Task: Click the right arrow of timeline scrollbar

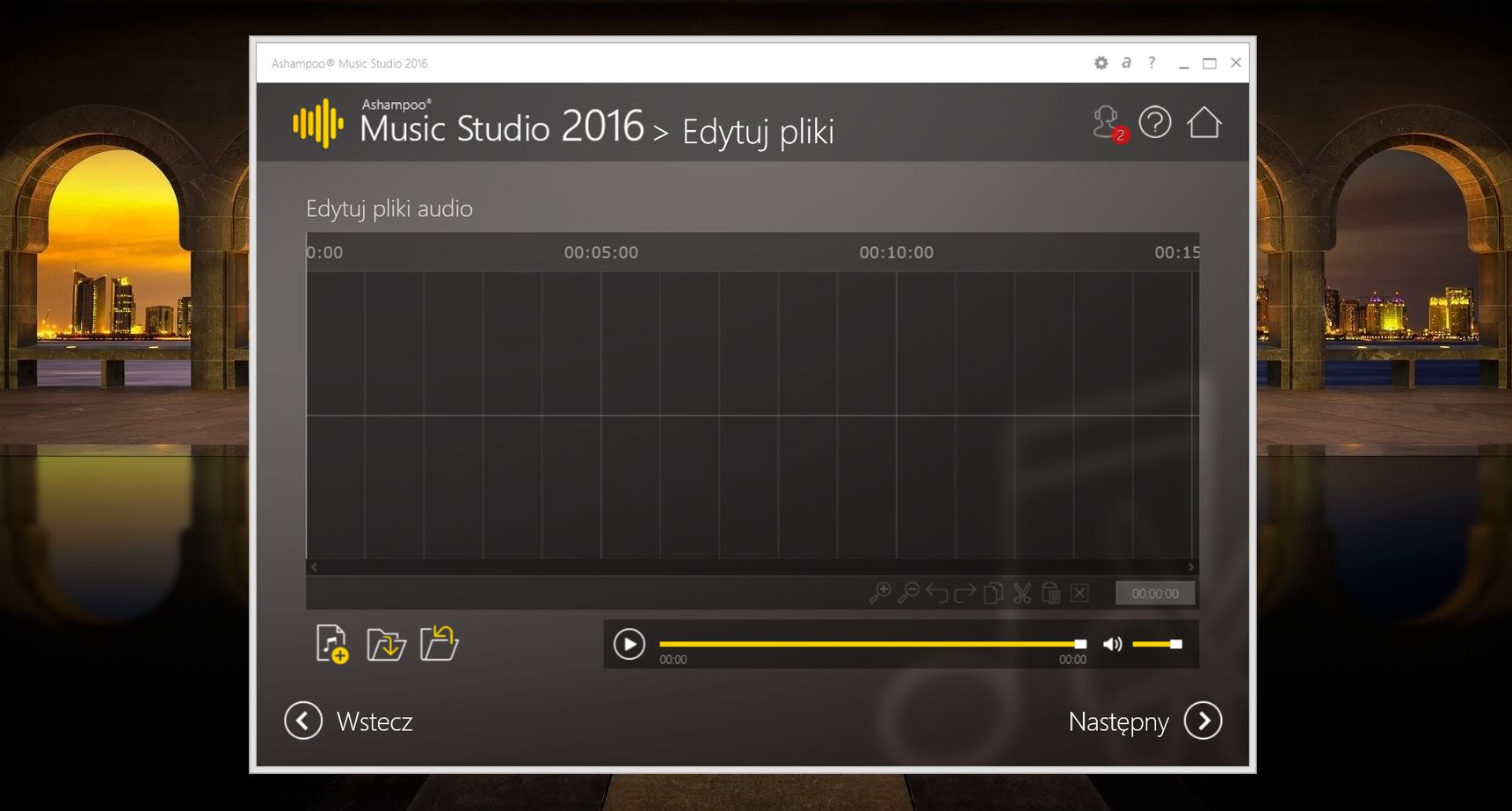Action: coord(1191,567)
